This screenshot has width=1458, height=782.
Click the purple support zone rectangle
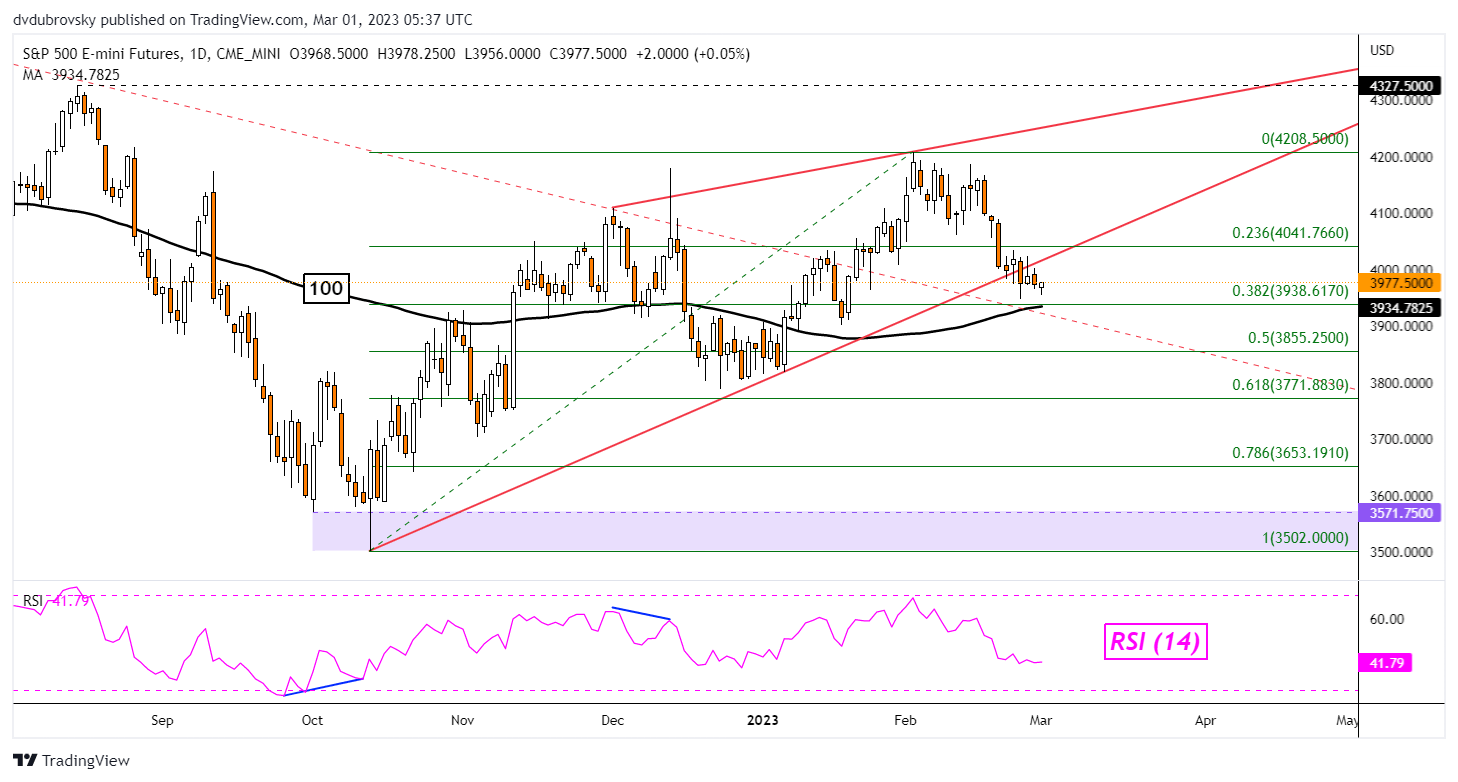834,532
